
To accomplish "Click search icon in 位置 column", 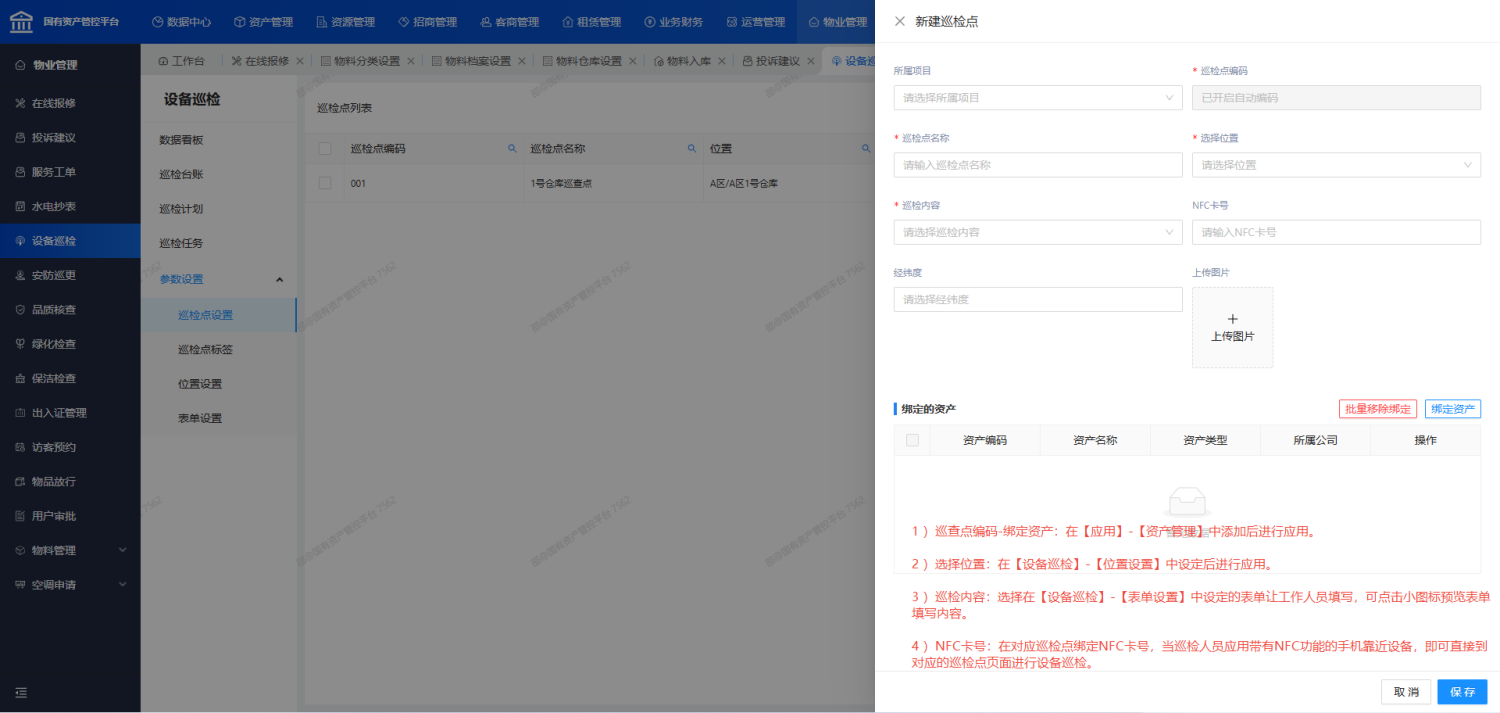I will point(866,148).
